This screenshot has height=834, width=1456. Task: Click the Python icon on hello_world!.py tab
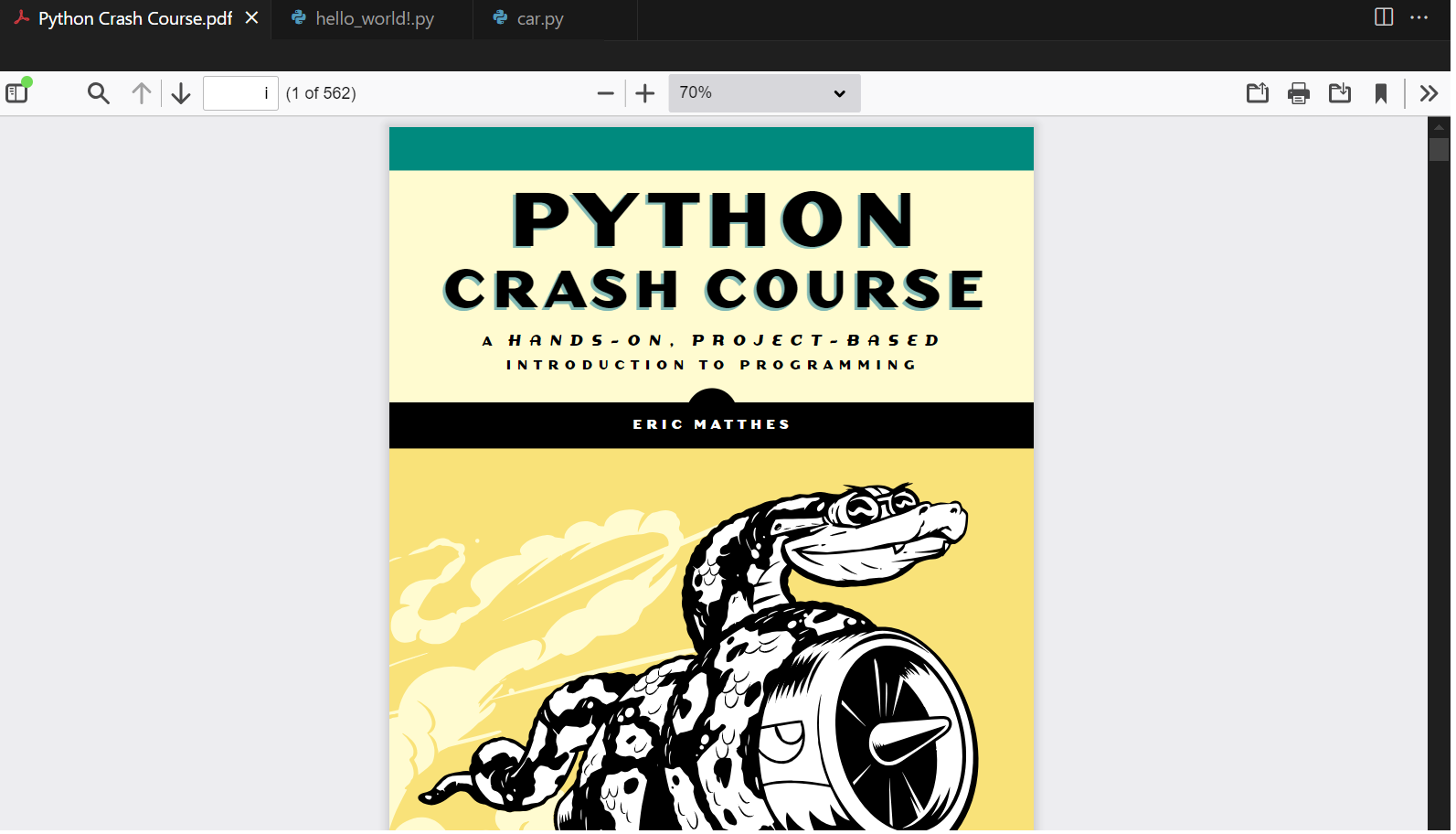pyautogui.click(x=298, y=17)
